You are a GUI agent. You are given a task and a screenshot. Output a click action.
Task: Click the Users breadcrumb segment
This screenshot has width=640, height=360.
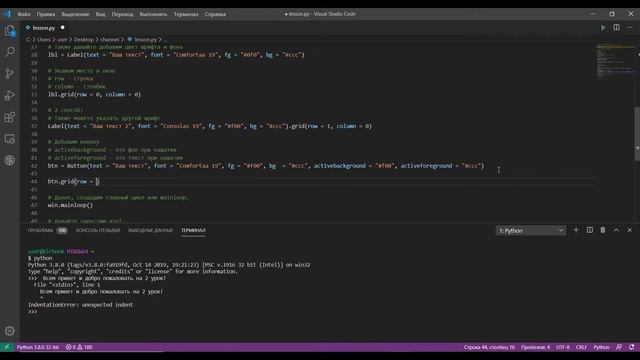[44, 40]
